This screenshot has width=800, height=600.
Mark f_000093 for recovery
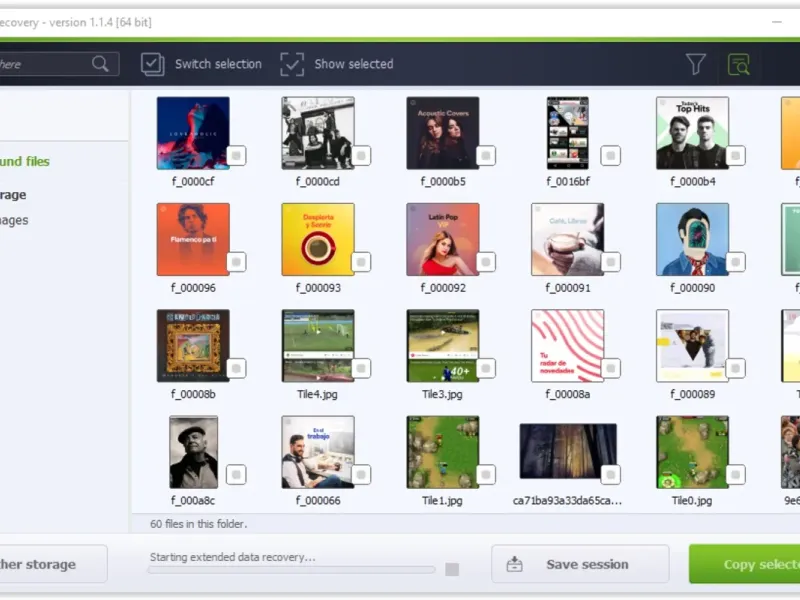(x=361, y=262)
